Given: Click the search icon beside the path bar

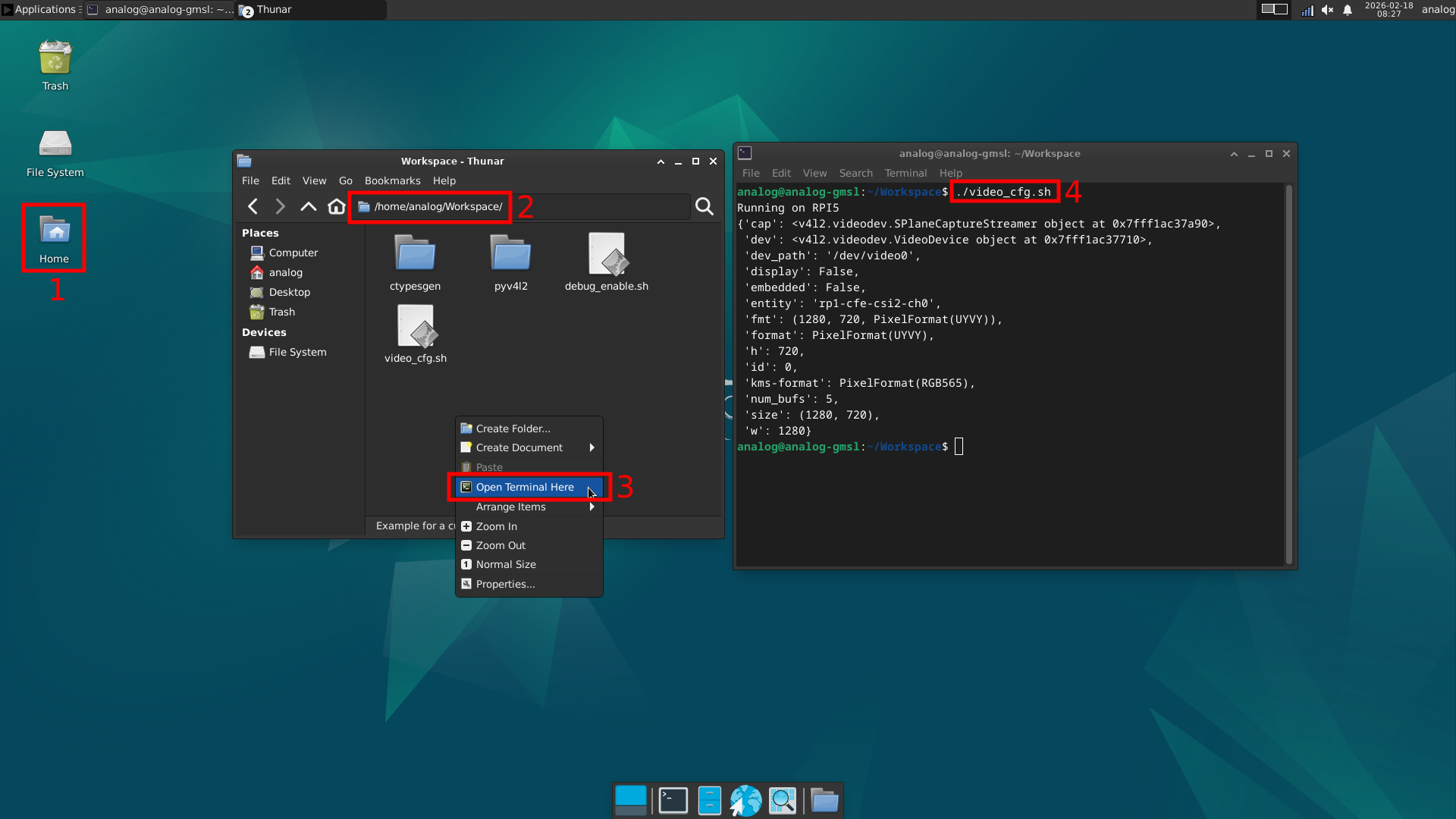Looking at the screenshot, I should coord(704,206).
